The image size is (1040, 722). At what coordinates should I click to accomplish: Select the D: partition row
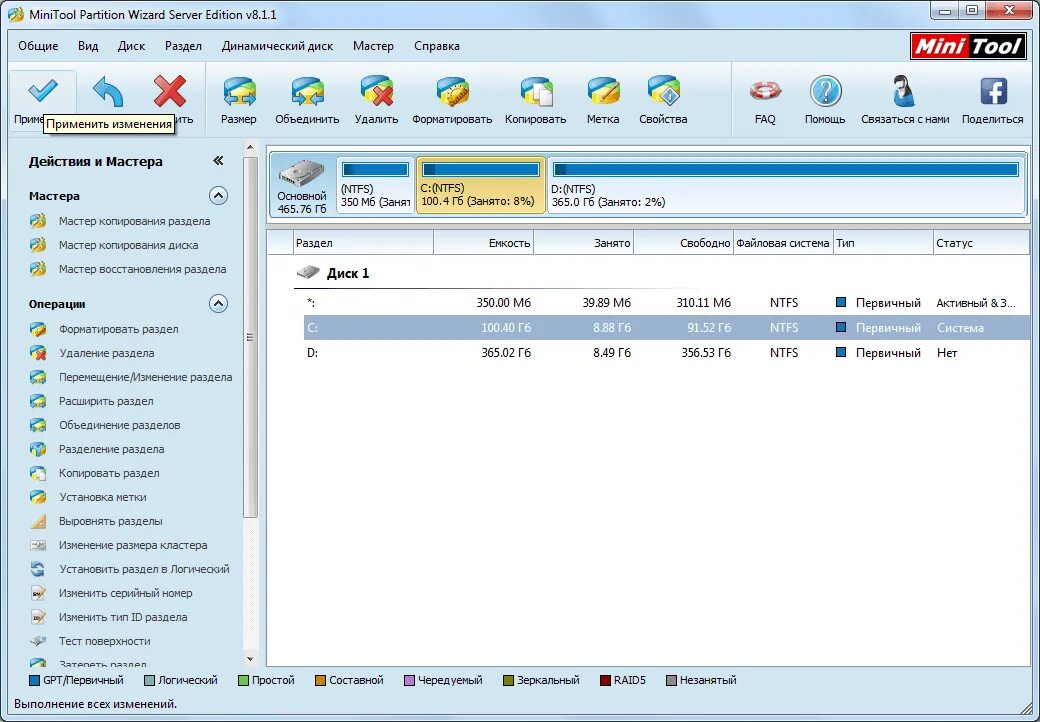(666, 353)
